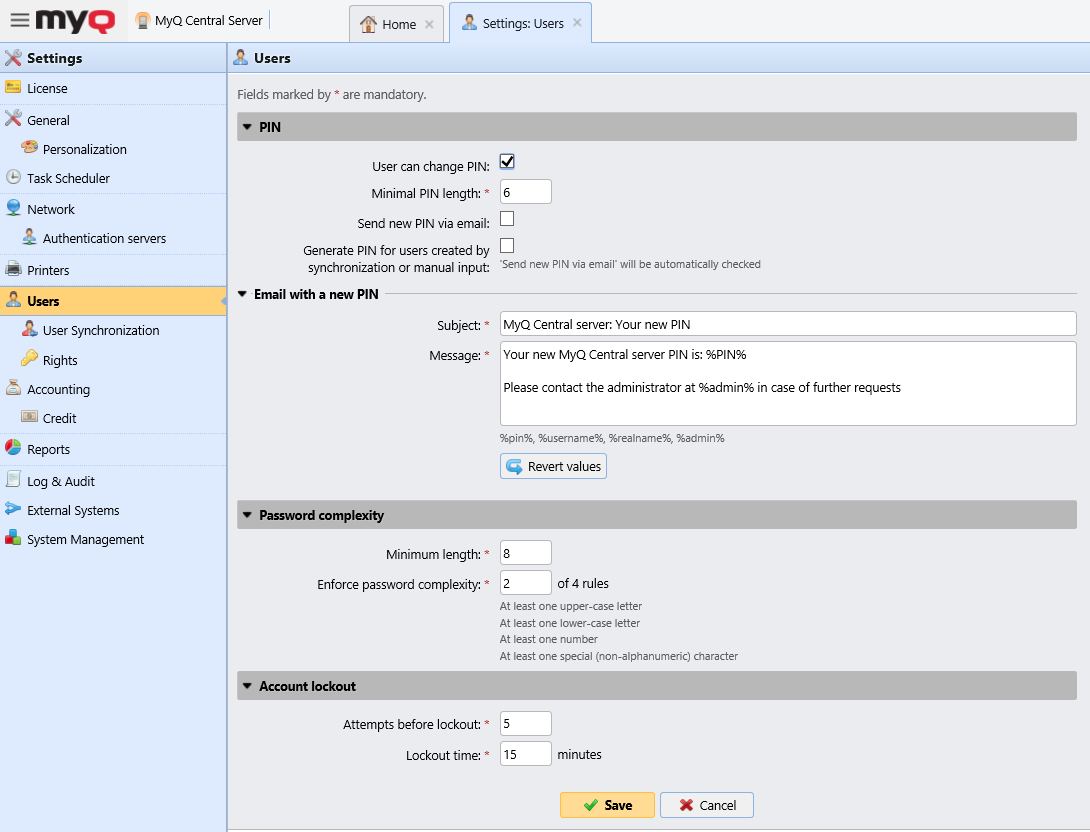Image resolution: width=1090 pixels, height=832 pixels.
Task: Click the Minimal PIN length field
Action: click(x=525, y=192)
